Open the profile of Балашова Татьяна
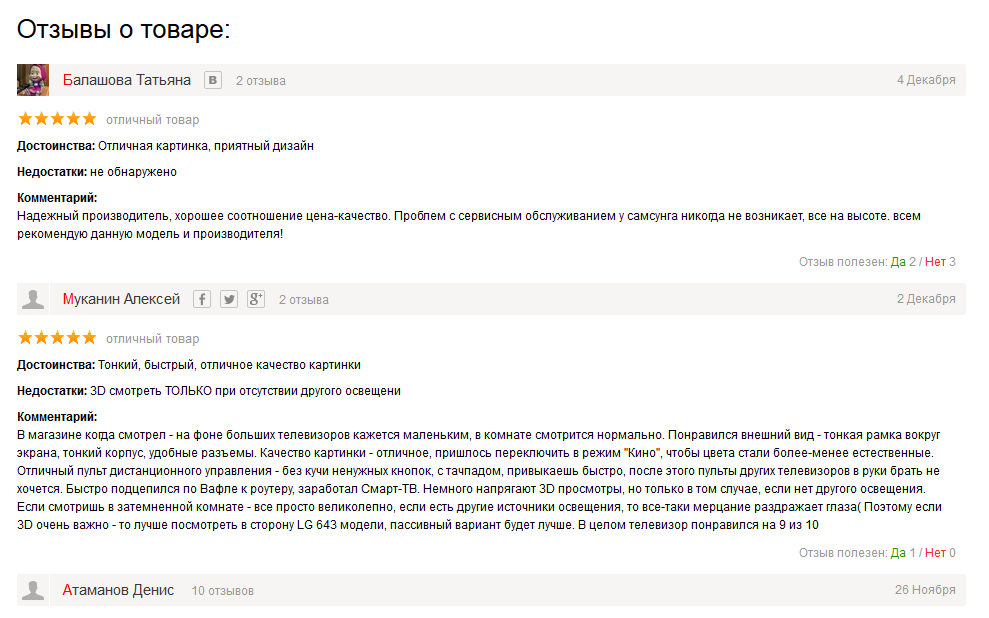Viewport: 989px width, 618px height. tap(126, 80)
